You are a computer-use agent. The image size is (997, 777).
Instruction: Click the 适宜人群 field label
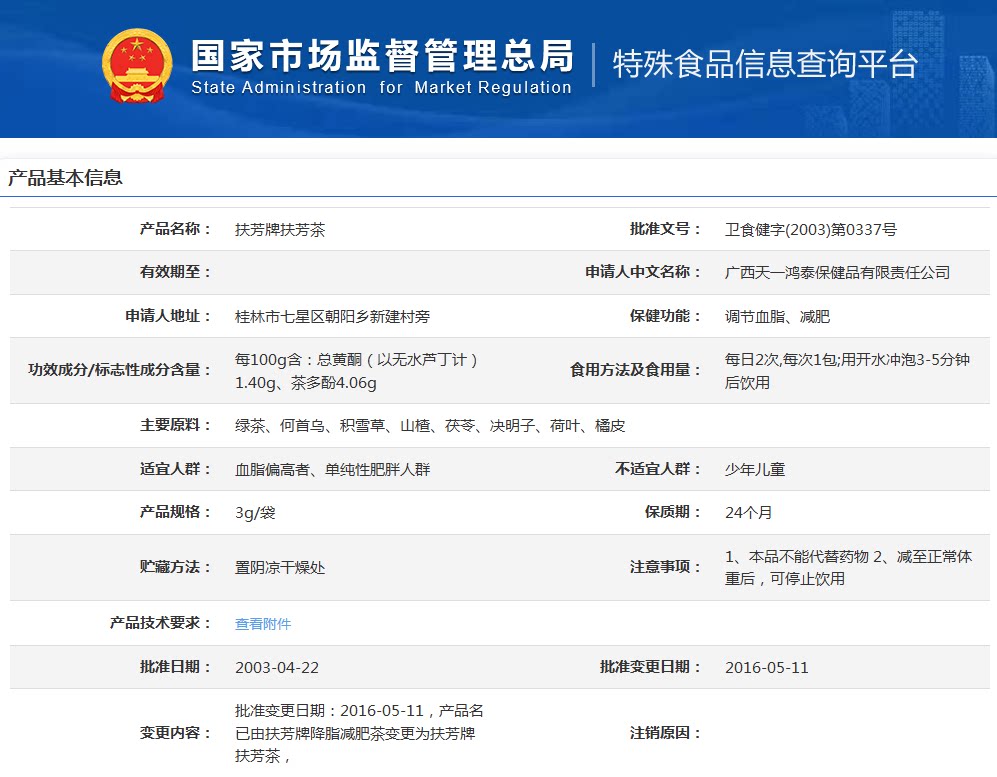pos(175,469)
